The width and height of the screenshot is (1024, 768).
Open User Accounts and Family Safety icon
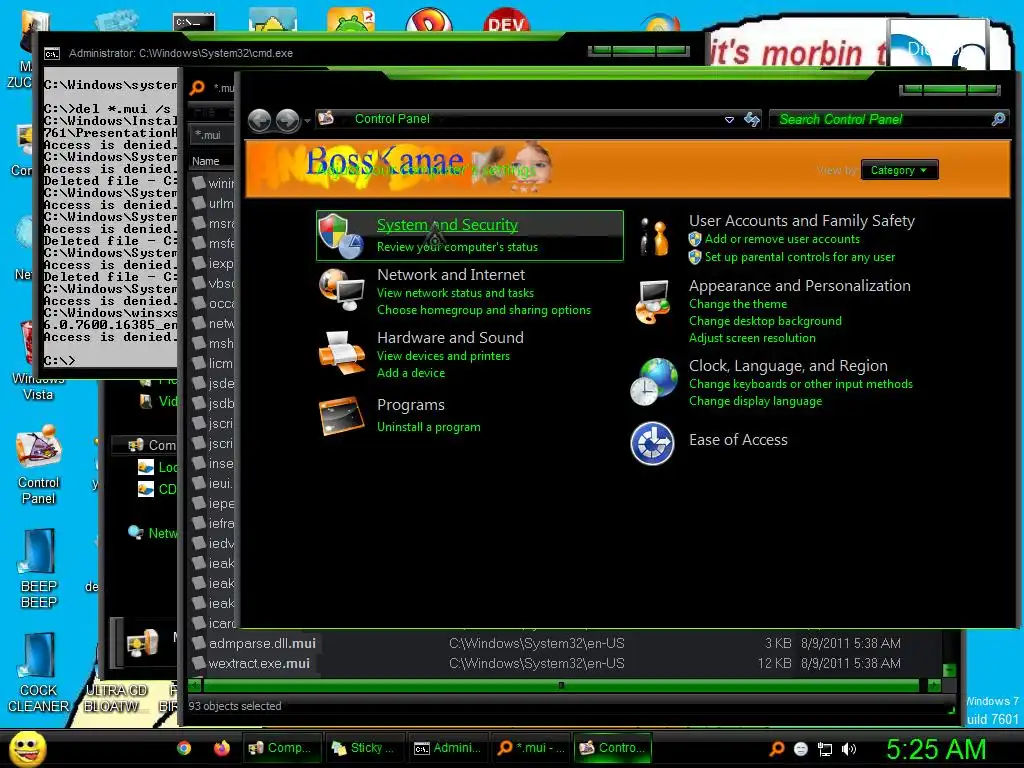tap(655, 236)
